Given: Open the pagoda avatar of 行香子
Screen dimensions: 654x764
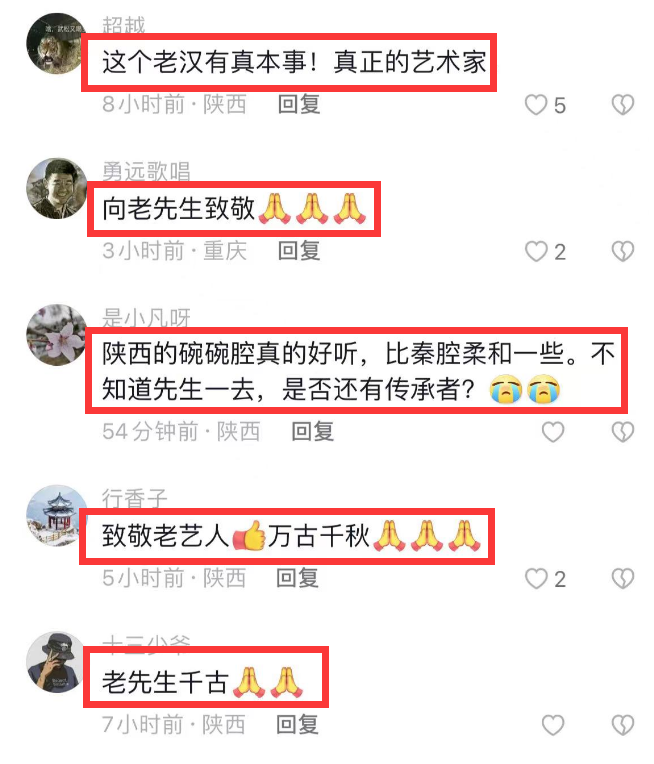Looking at the screenshot, I should (x=57, y=516).
